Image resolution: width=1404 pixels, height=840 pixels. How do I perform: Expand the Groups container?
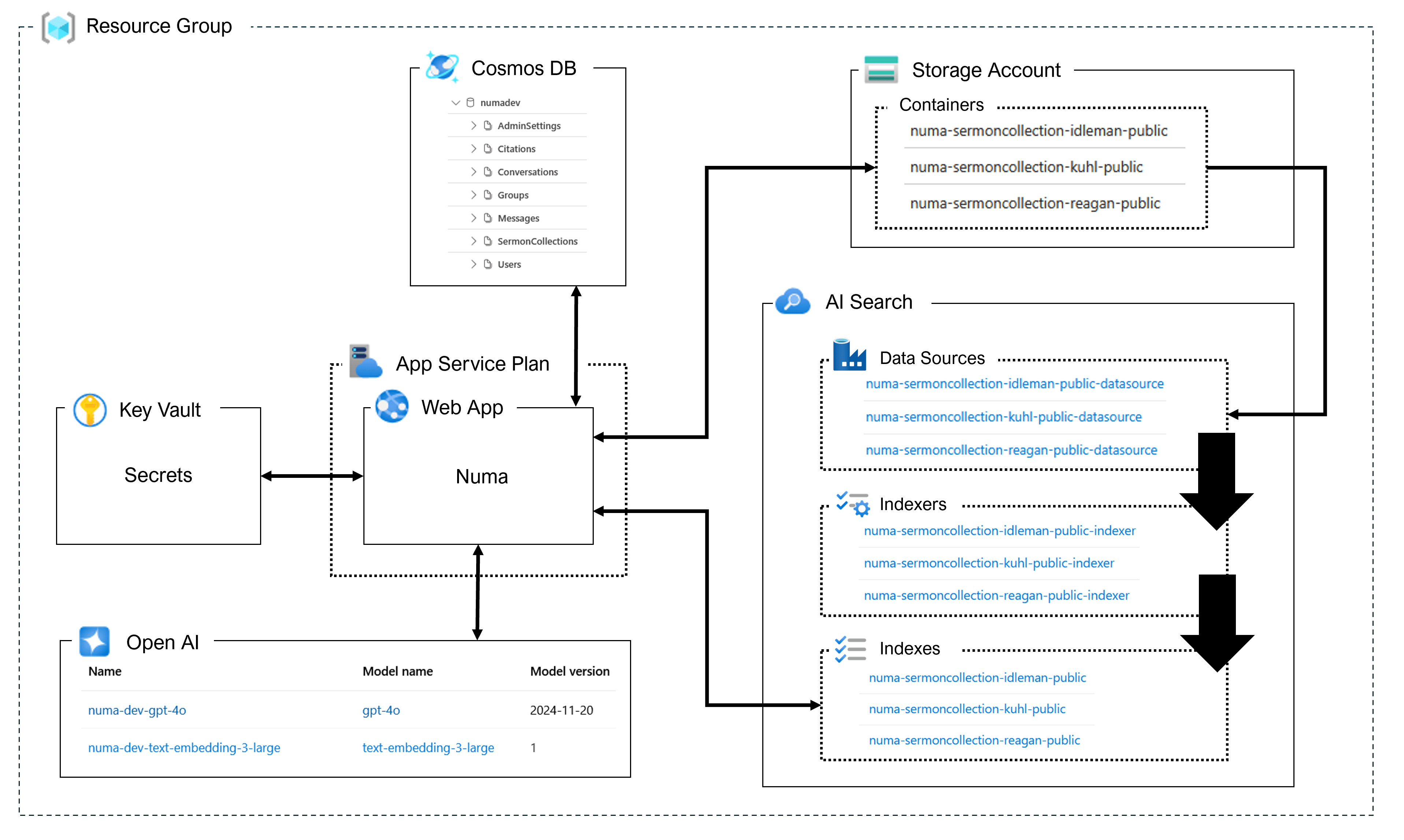point(473,195)
